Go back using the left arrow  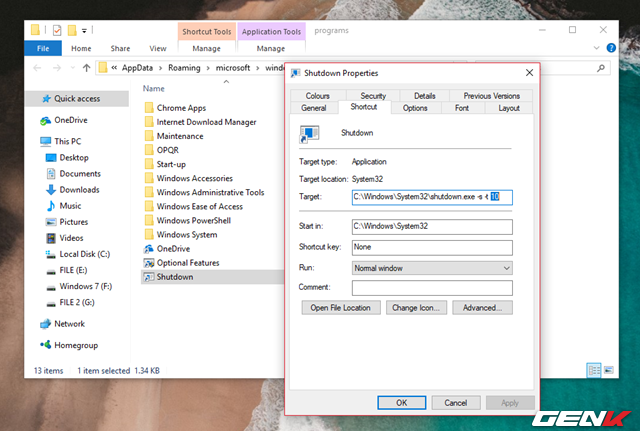click(x=37, y=68)
